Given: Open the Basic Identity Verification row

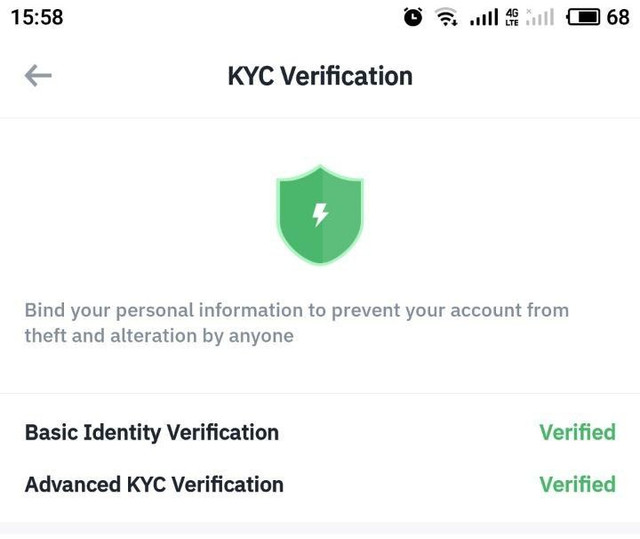Looking at the screenshot, I should (152, 432).
